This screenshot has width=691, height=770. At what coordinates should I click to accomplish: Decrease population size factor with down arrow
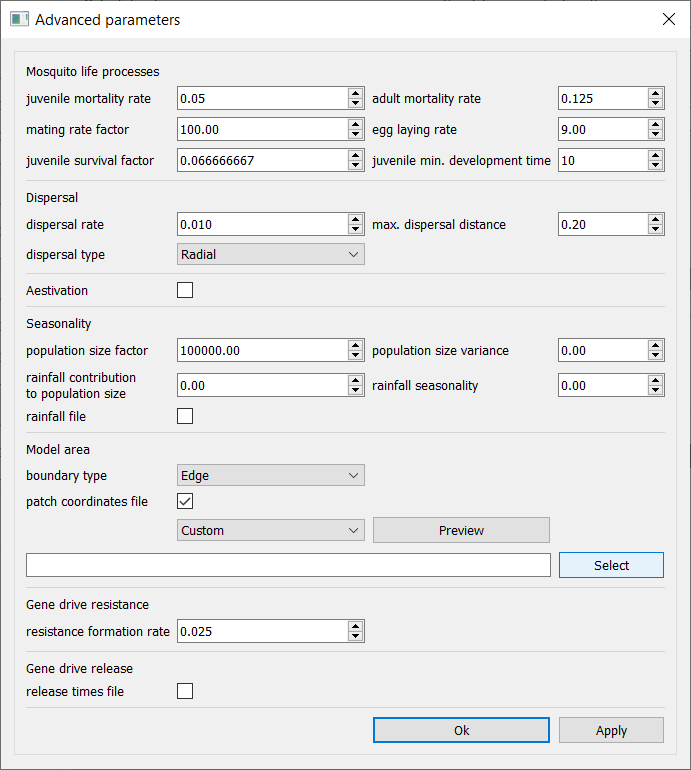(356, 356)
